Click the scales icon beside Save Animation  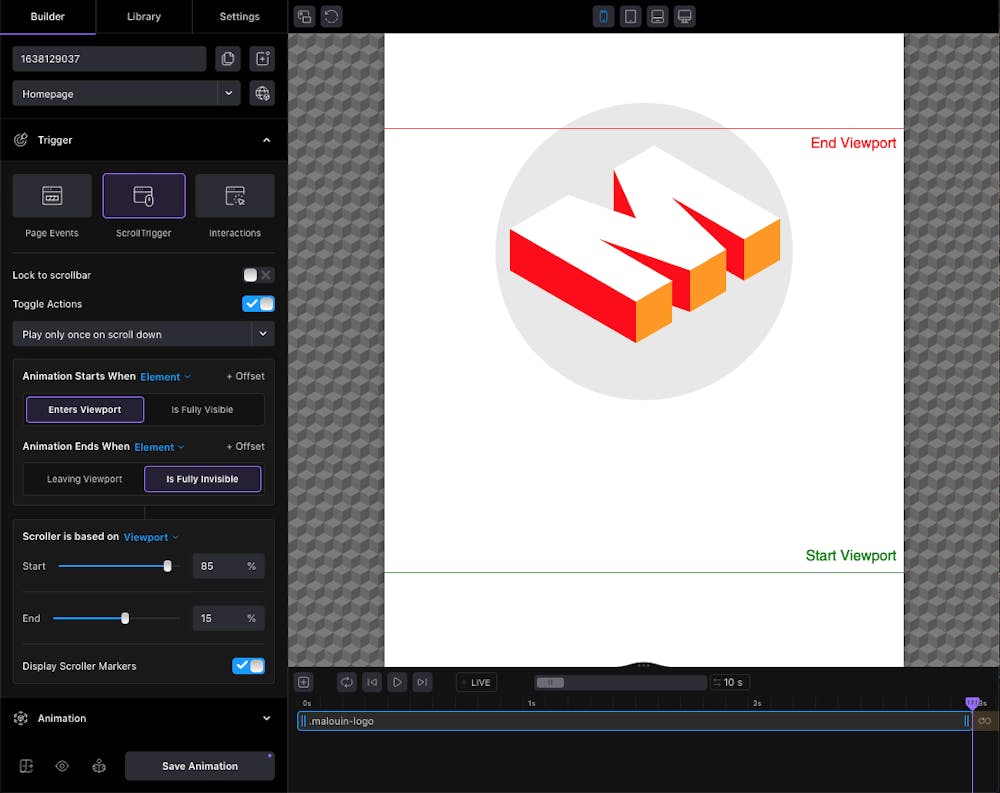click(99, 766)
